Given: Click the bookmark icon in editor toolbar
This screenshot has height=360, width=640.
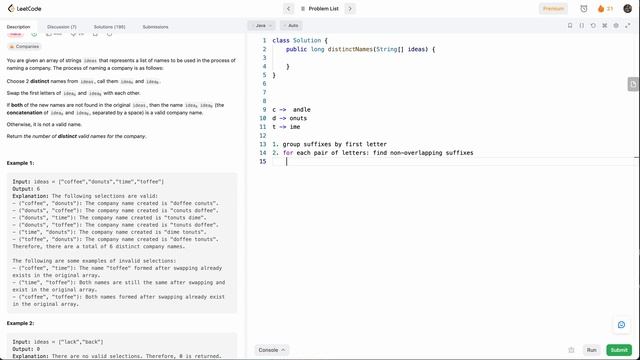Looking at the screenshot, I should pos(570,25).
